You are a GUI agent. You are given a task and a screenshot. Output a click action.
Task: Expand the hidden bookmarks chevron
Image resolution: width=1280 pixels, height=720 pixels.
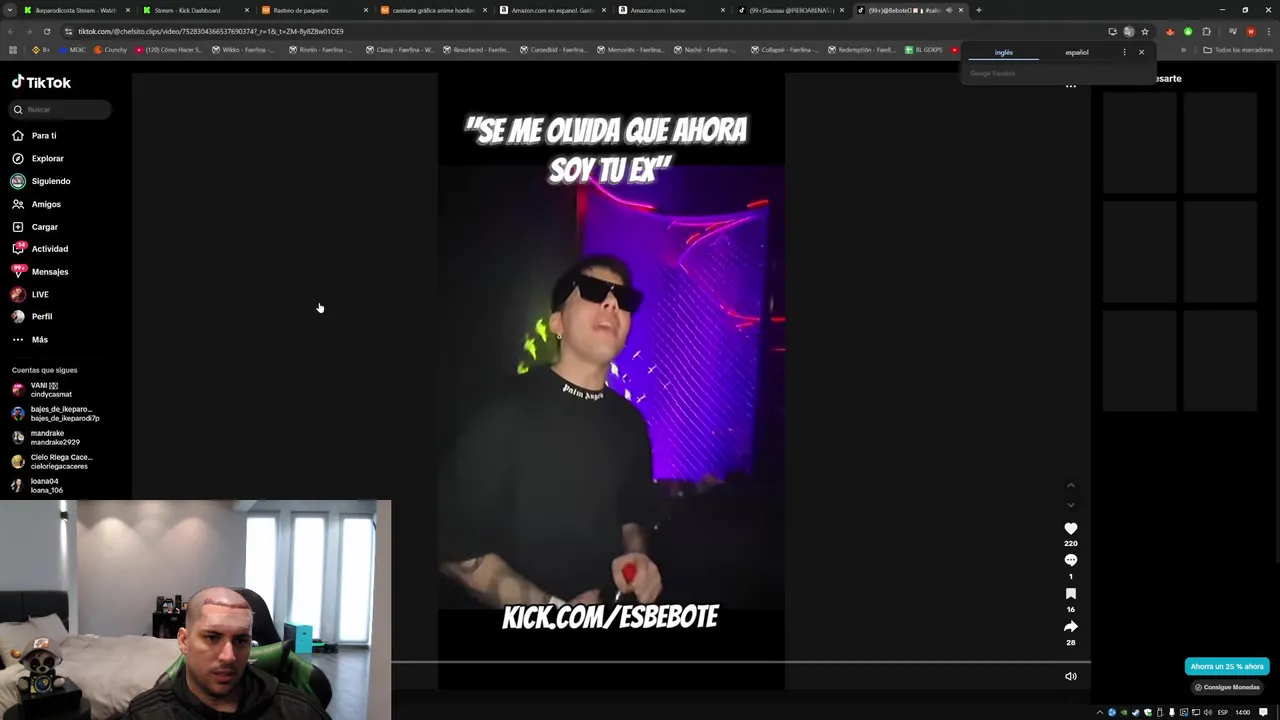[x=1184, y=49]
